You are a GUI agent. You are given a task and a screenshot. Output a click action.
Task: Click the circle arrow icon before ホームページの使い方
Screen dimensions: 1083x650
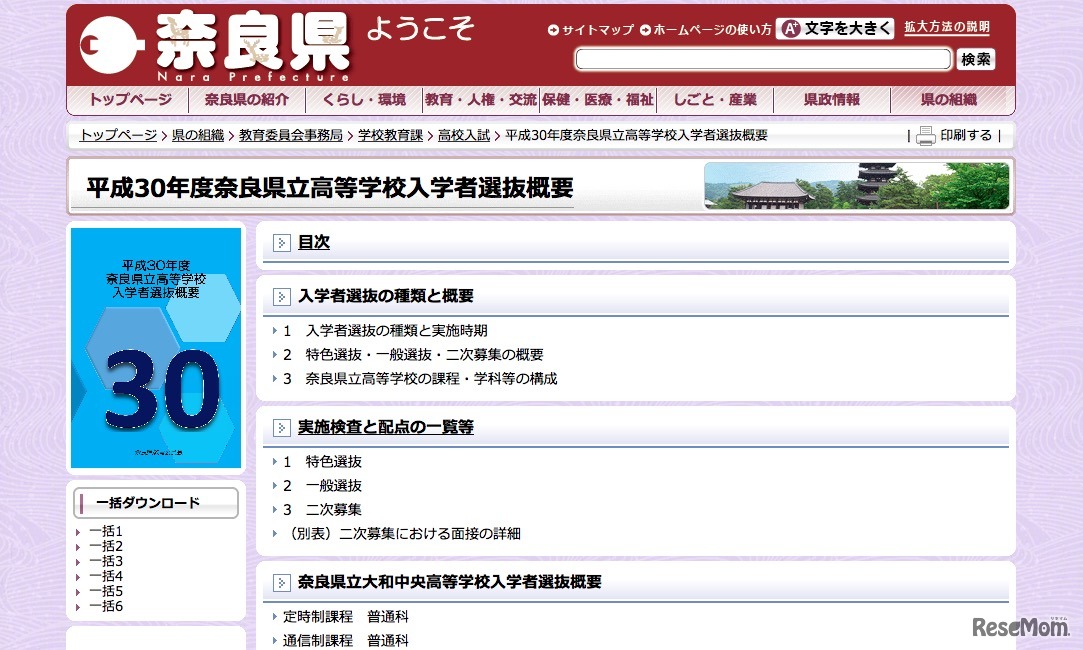click(645, 30)
